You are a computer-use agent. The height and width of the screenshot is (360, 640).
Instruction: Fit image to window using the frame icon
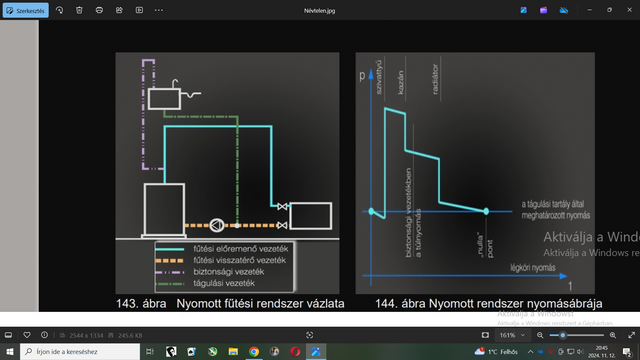485,335
